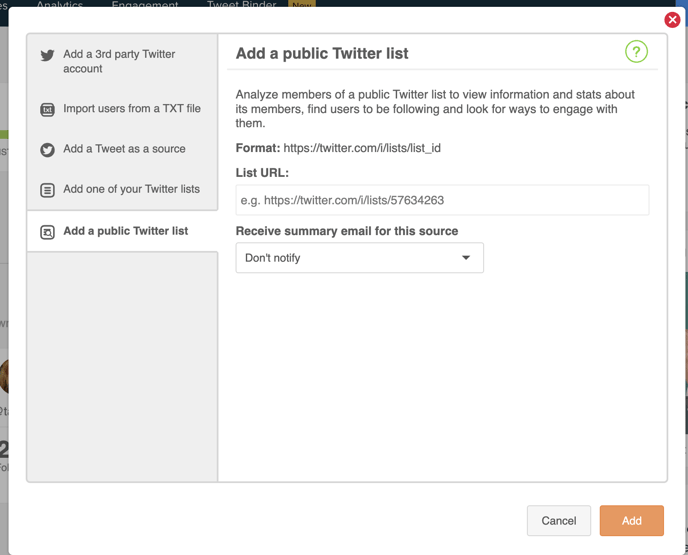Open Engagement menu in background page
688x555 pixels.
coord(145,4)
